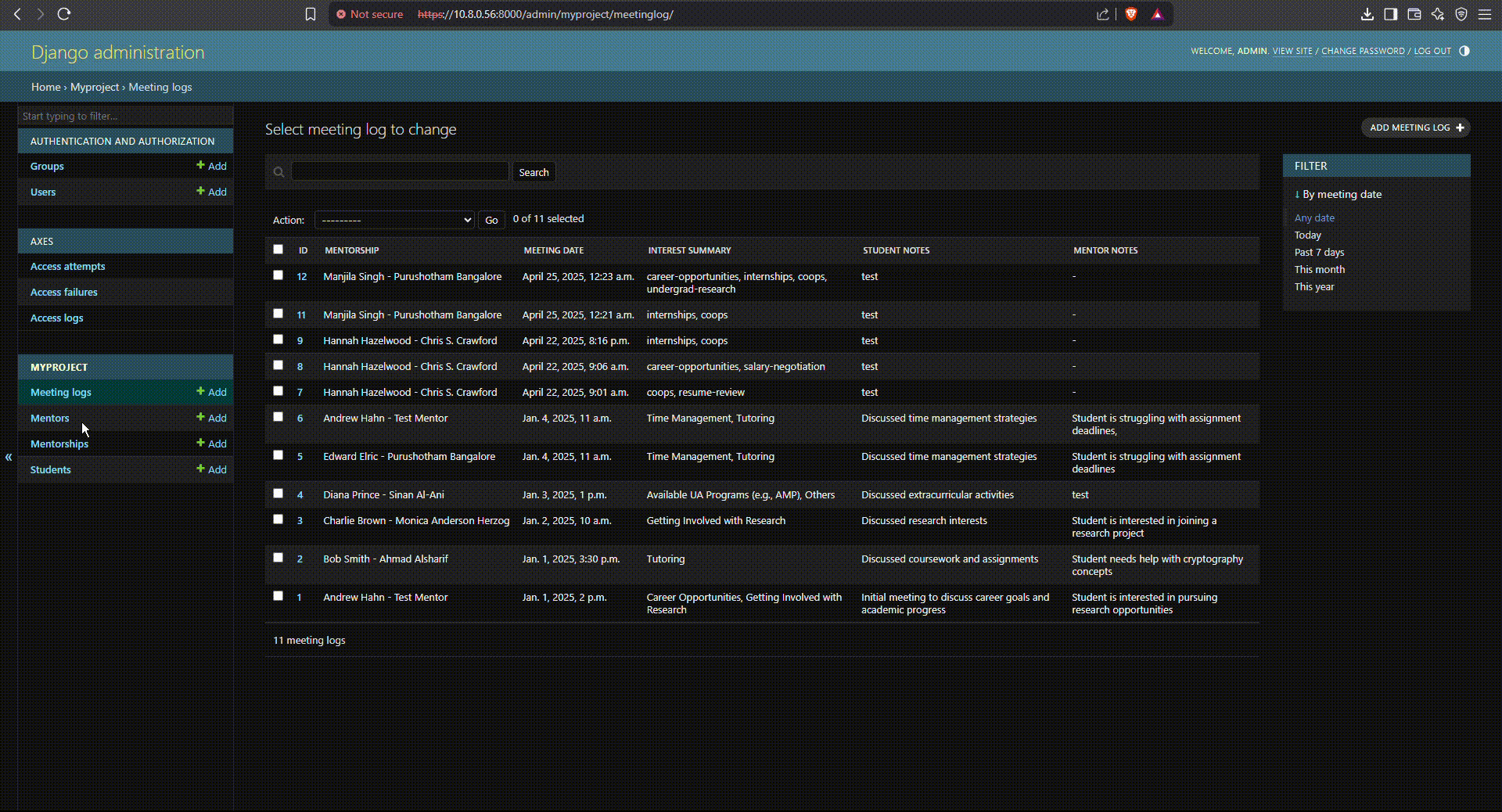Image resolution: width=1502 pixels, height=812 pixels.
Task: Toggle the select-all checkbox in header
Action: tap(278, 250)
